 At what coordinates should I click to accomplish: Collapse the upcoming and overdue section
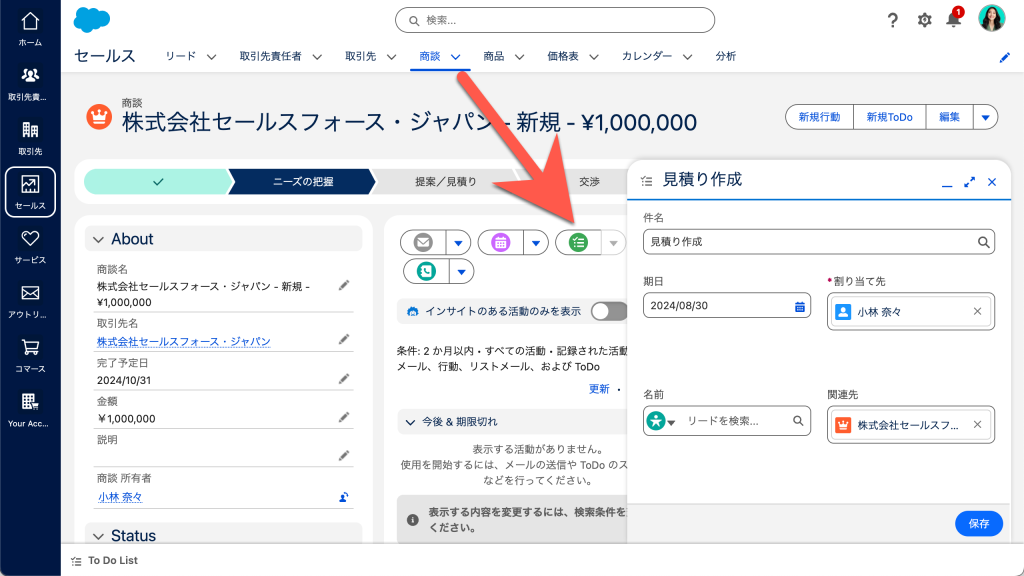click(x=410, y=423)
